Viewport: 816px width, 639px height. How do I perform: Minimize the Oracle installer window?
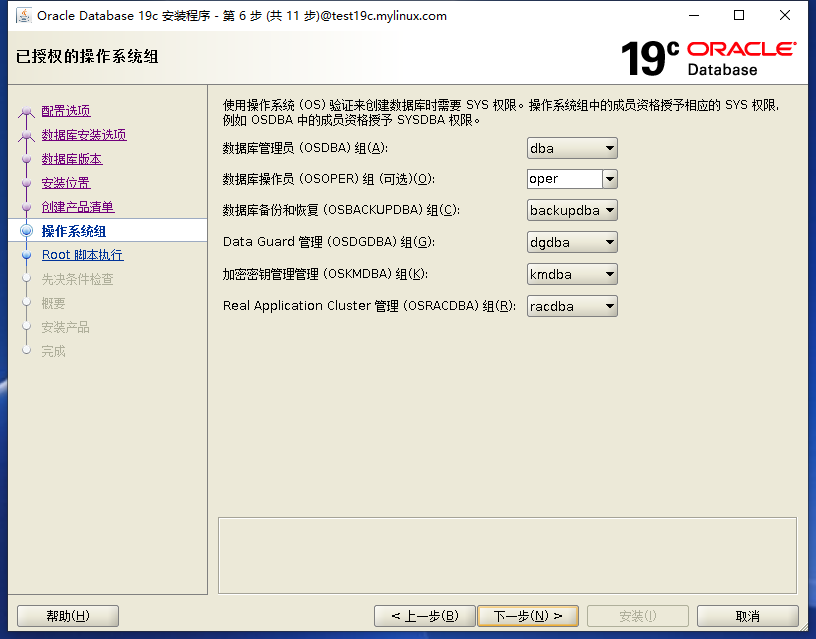694,16
